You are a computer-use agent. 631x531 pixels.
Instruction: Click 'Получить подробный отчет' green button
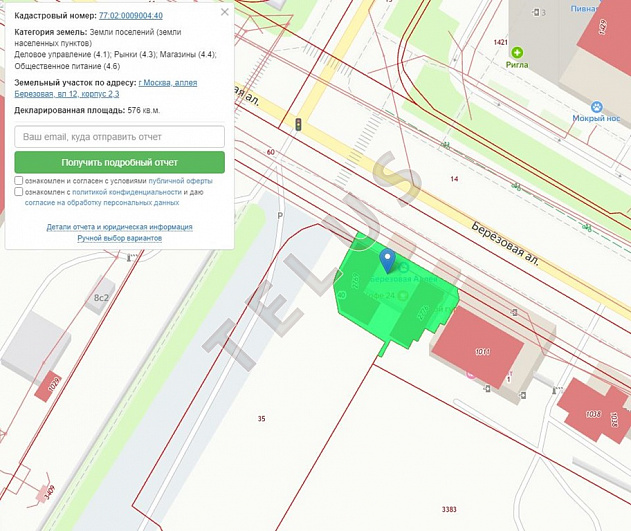click(120, 163)
